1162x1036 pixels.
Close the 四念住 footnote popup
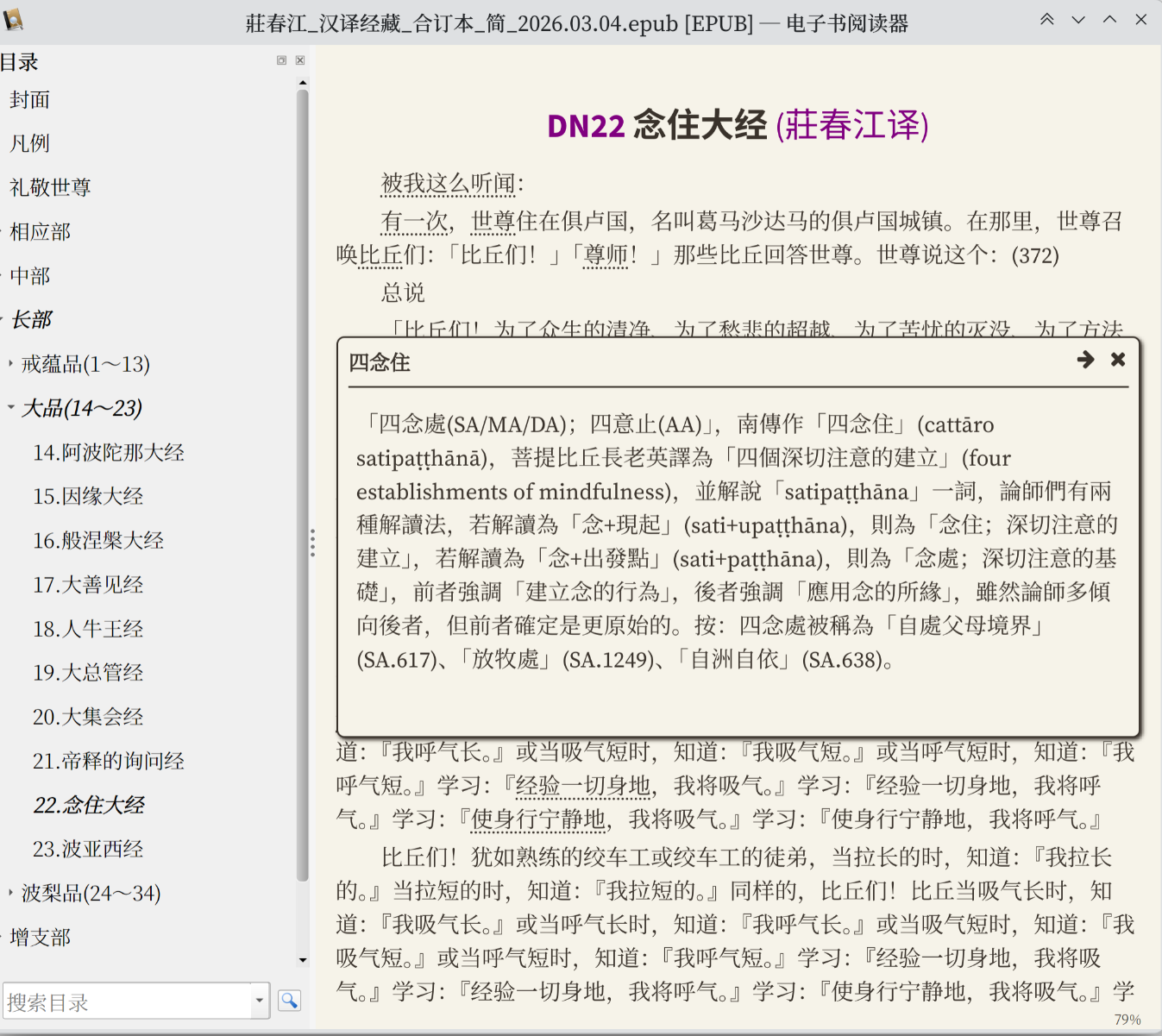pos(1118,360)
